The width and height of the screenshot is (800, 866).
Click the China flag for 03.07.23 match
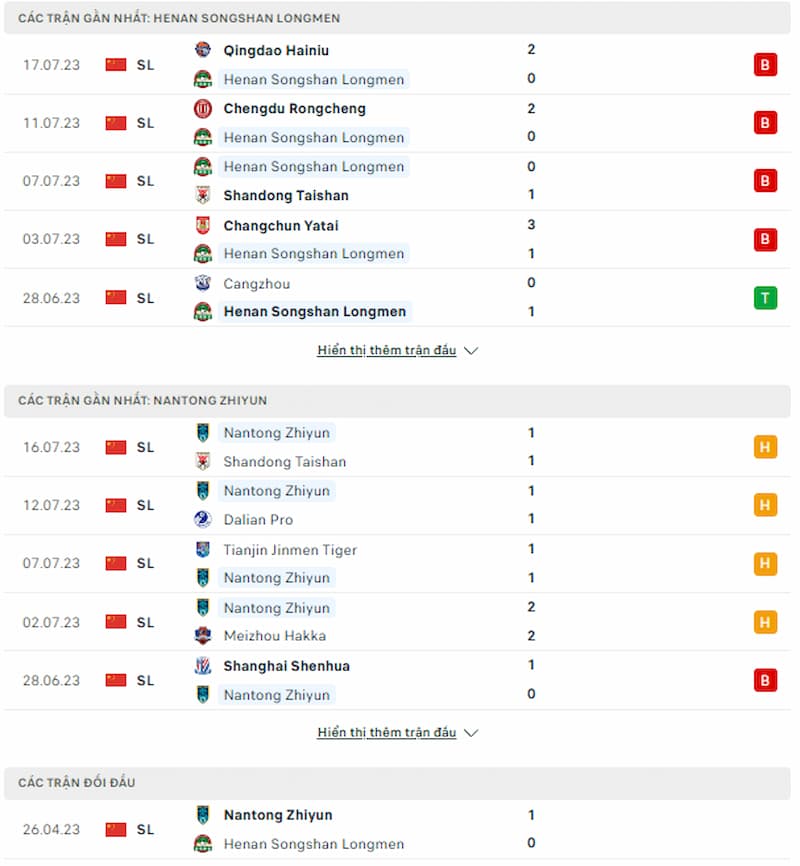[116, 239]
